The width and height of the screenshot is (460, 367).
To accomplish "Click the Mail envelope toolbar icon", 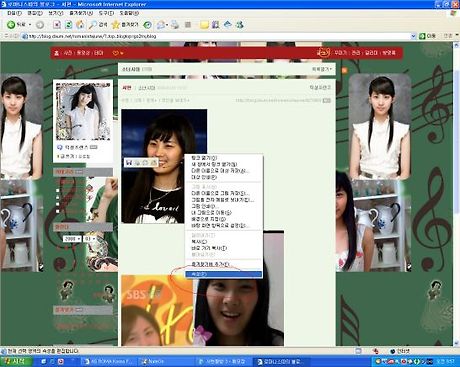I will coord(161,25).
